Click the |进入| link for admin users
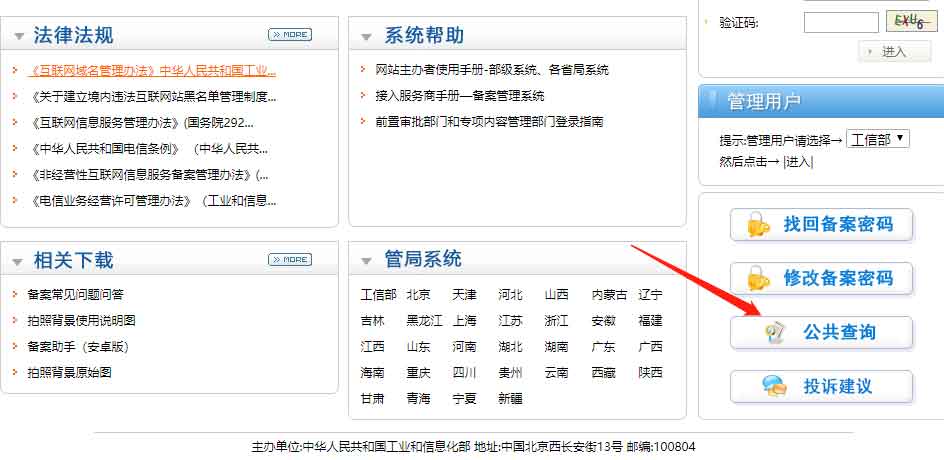Image resolution: width=944 pixels, height=460 pixels. (798, 162)
